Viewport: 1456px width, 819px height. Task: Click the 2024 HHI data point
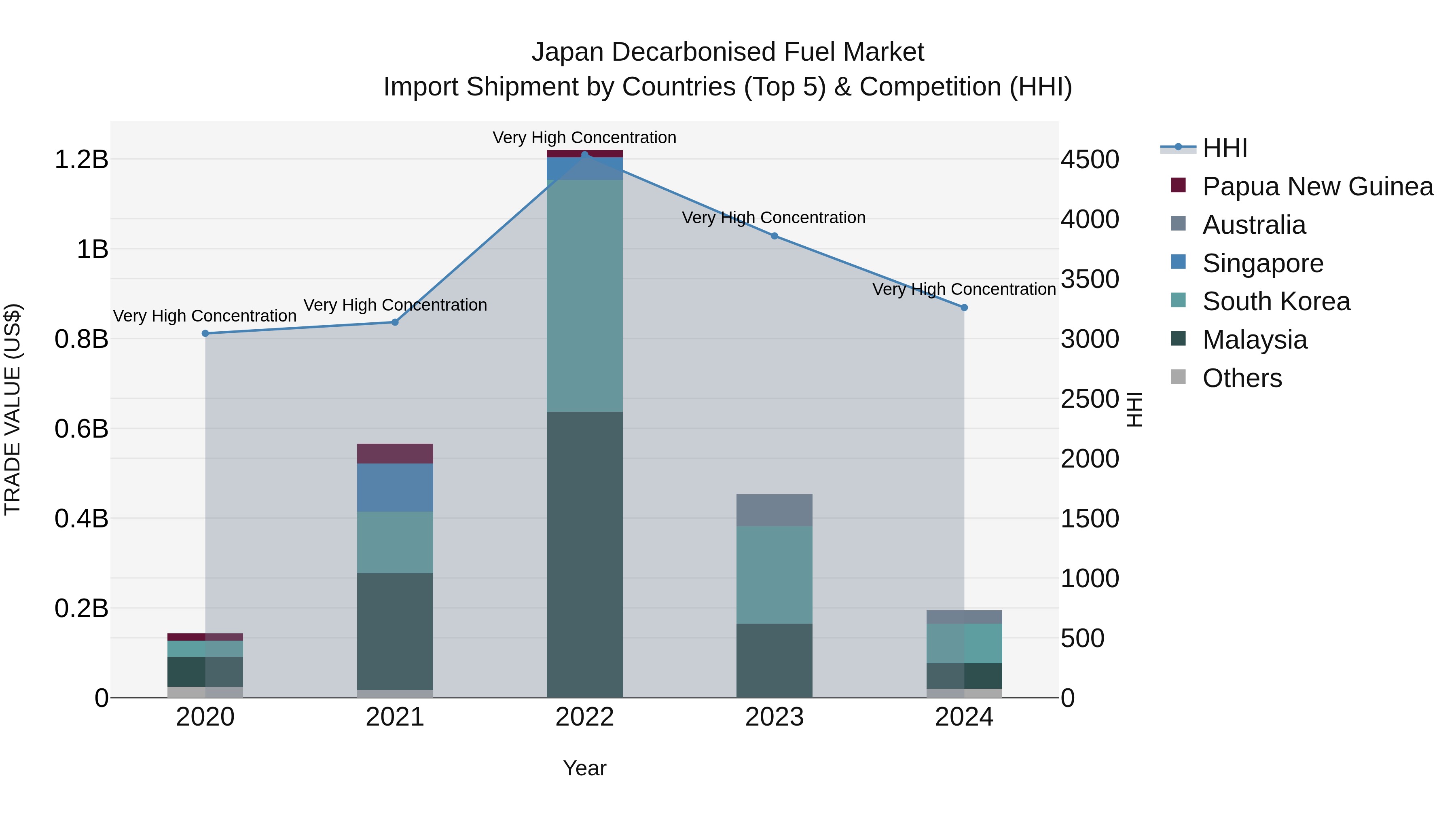(964, 307)
